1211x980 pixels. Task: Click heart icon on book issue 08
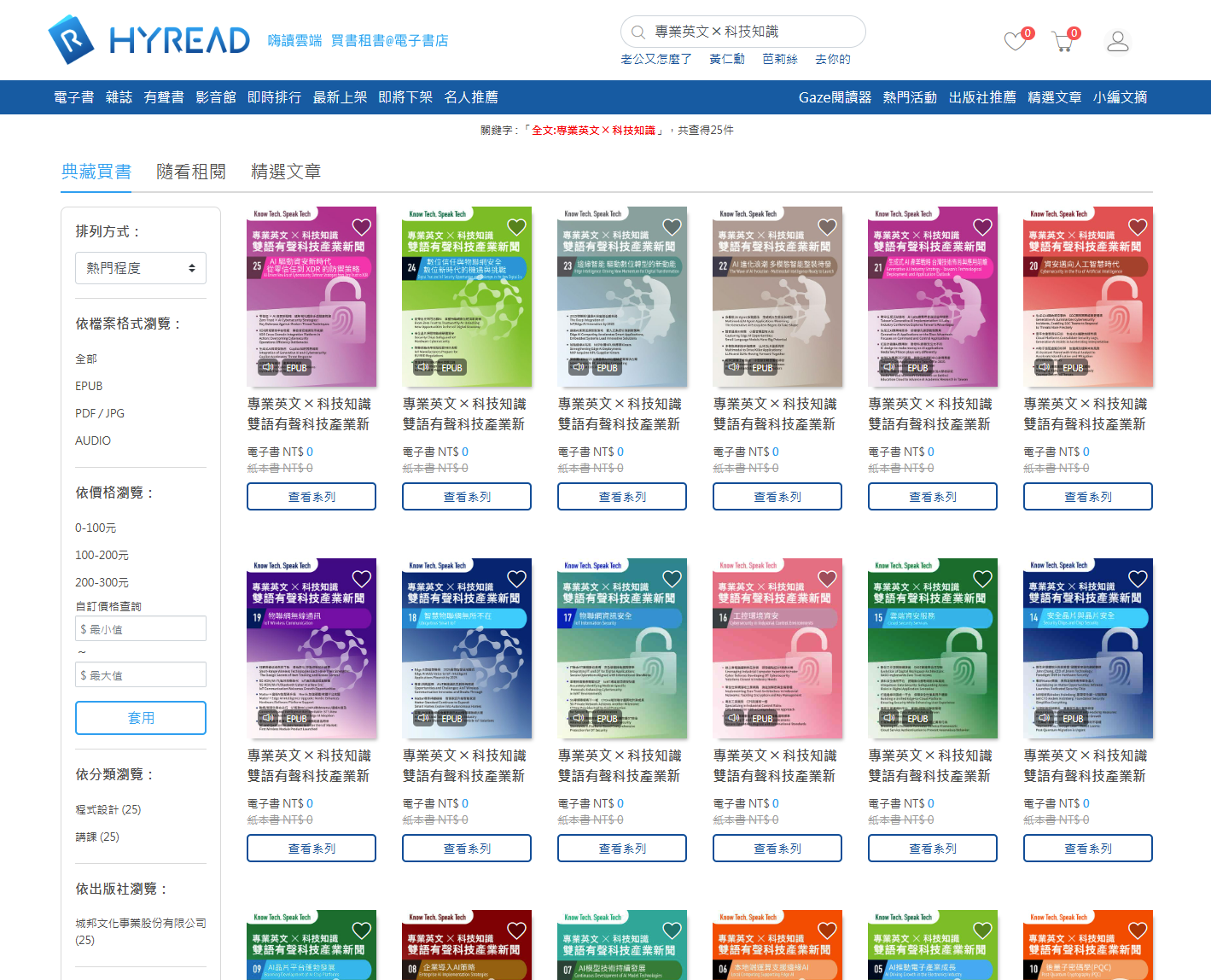coord(517,930)
